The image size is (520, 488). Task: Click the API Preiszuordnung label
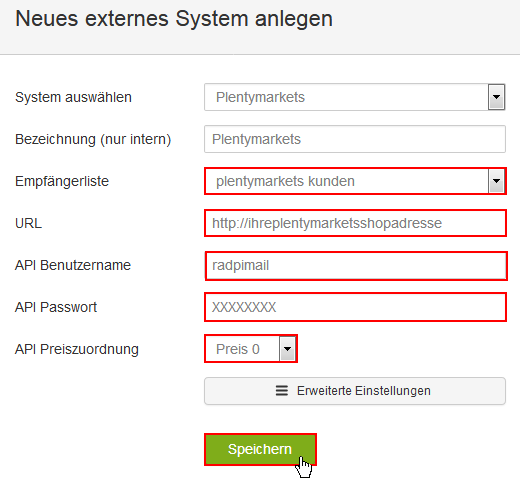click(77, 349)
